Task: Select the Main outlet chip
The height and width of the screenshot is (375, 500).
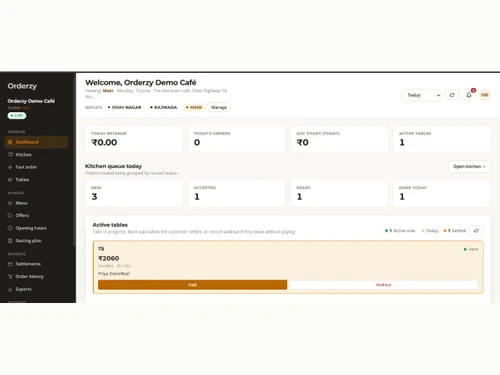Action: pyautogui.click(x=194, y=107)
